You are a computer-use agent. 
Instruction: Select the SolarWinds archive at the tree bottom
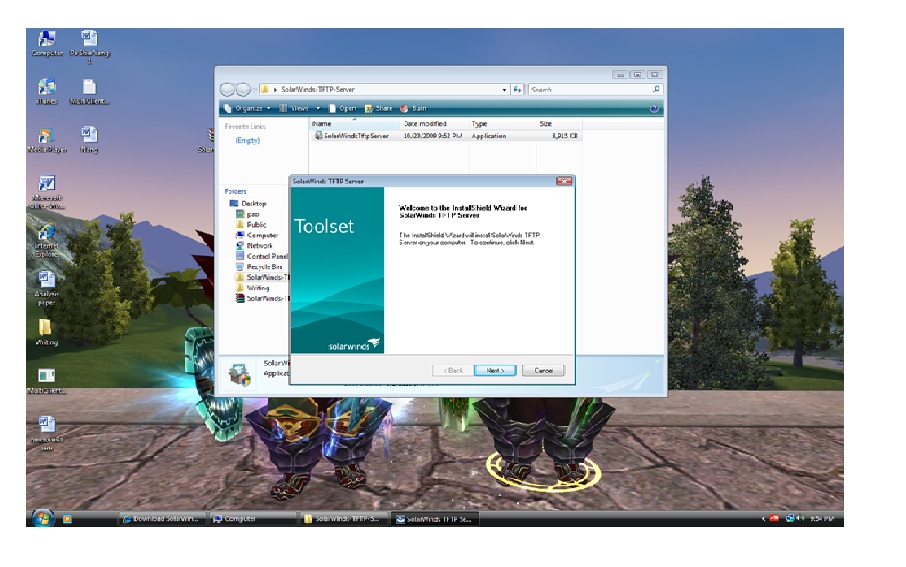pyautogui.click(x=262, y=298)
